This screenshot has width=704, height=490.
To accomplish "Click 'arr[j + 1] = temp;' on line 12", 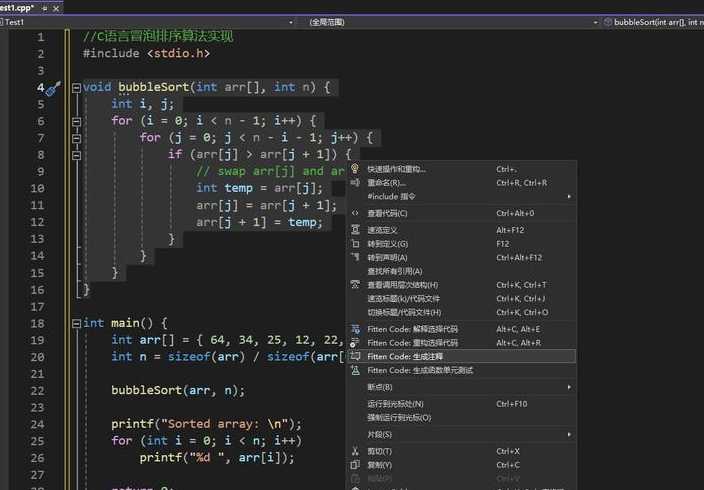I will [x=259, y=222].
